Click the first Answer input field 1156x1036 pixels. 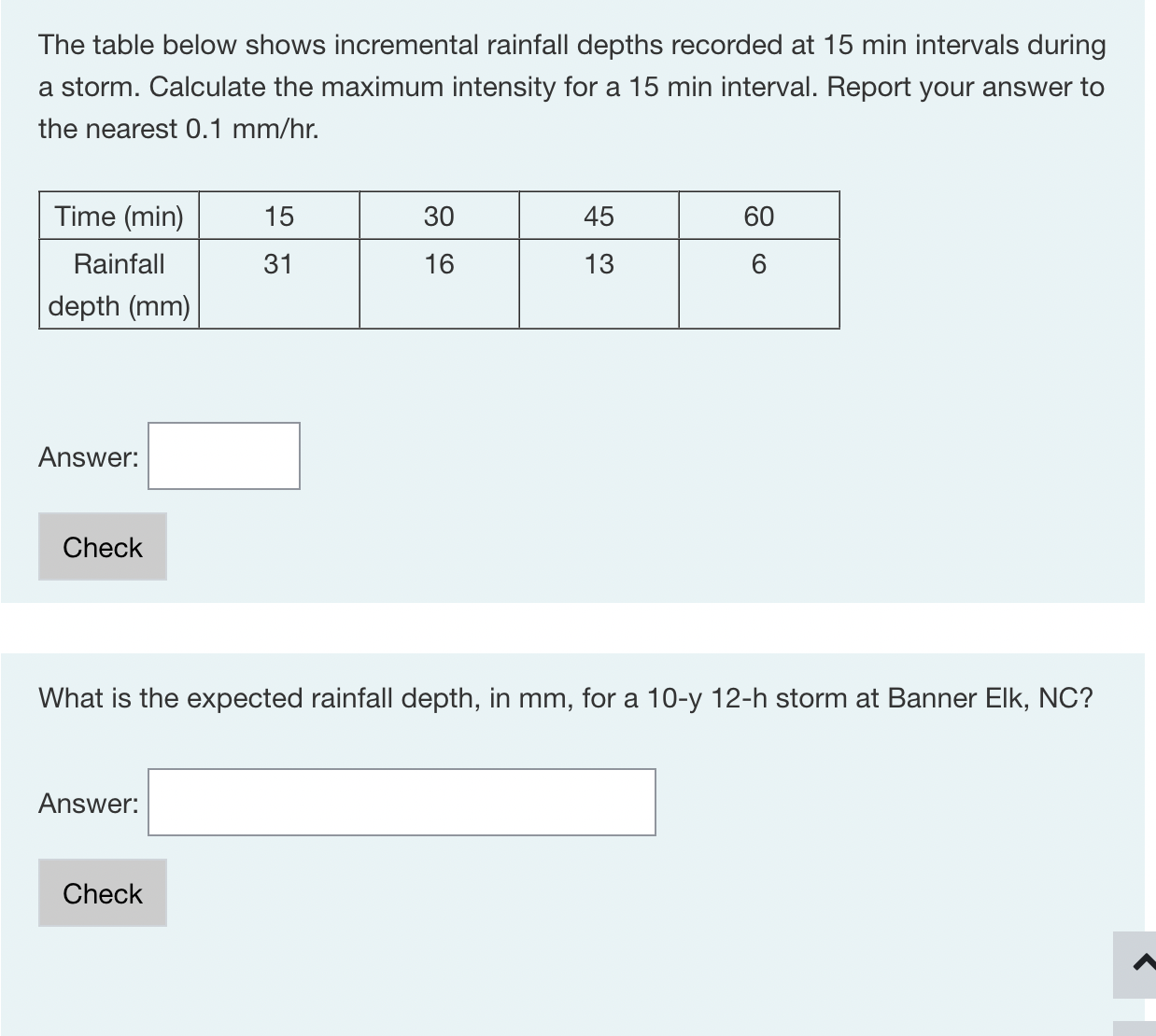click(x=223, y=455)
